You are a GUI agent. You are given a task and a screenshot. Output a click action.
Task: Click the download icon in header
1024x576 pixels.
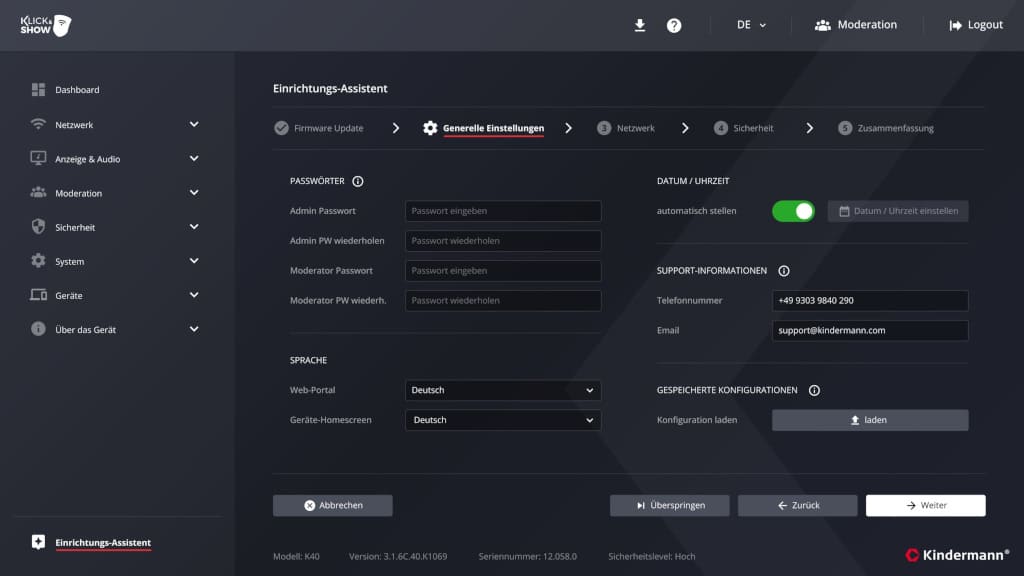click(640, 25)
